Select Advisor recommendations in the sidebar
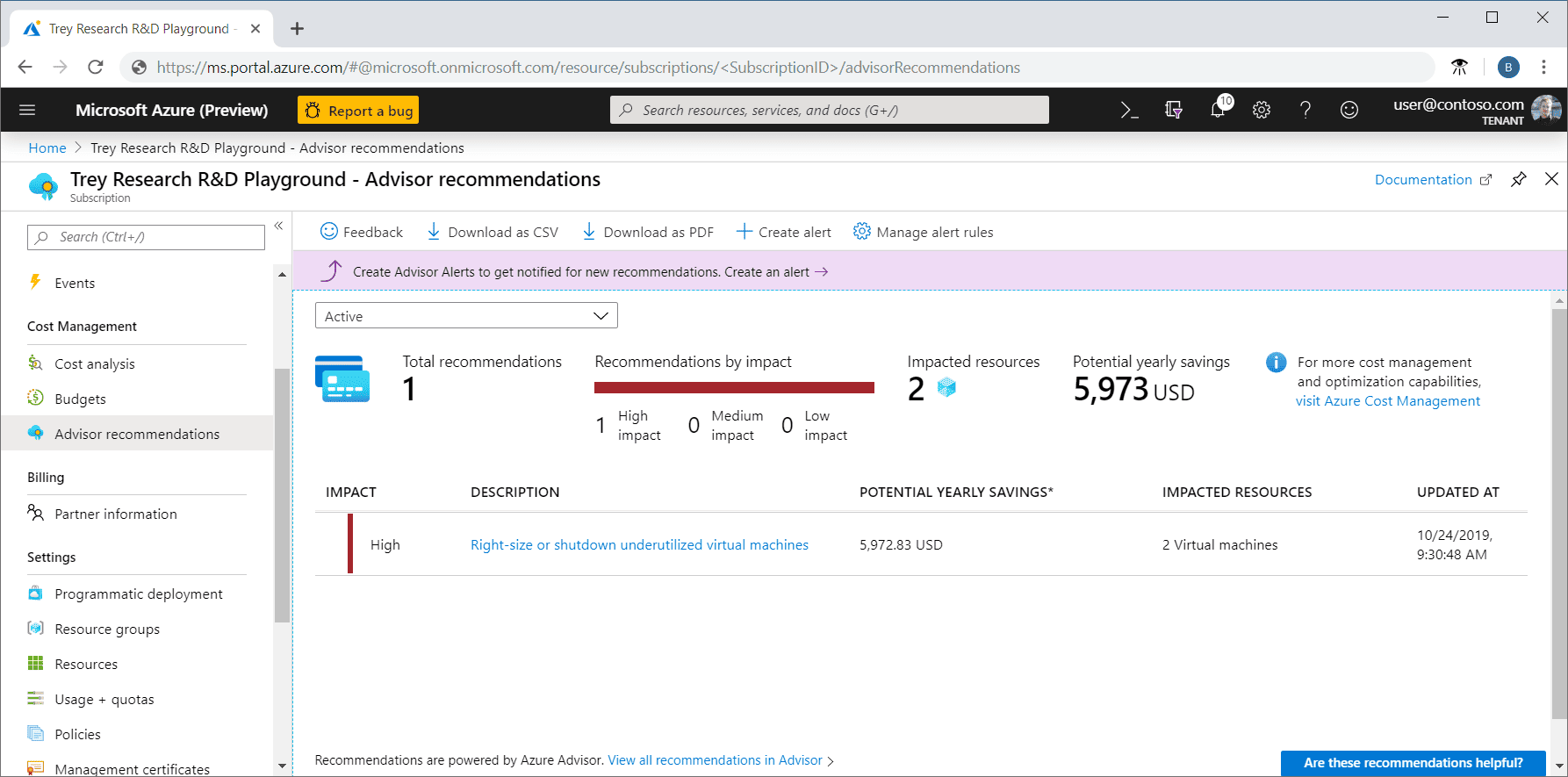The image size is (1568, 777). [137, 434]
